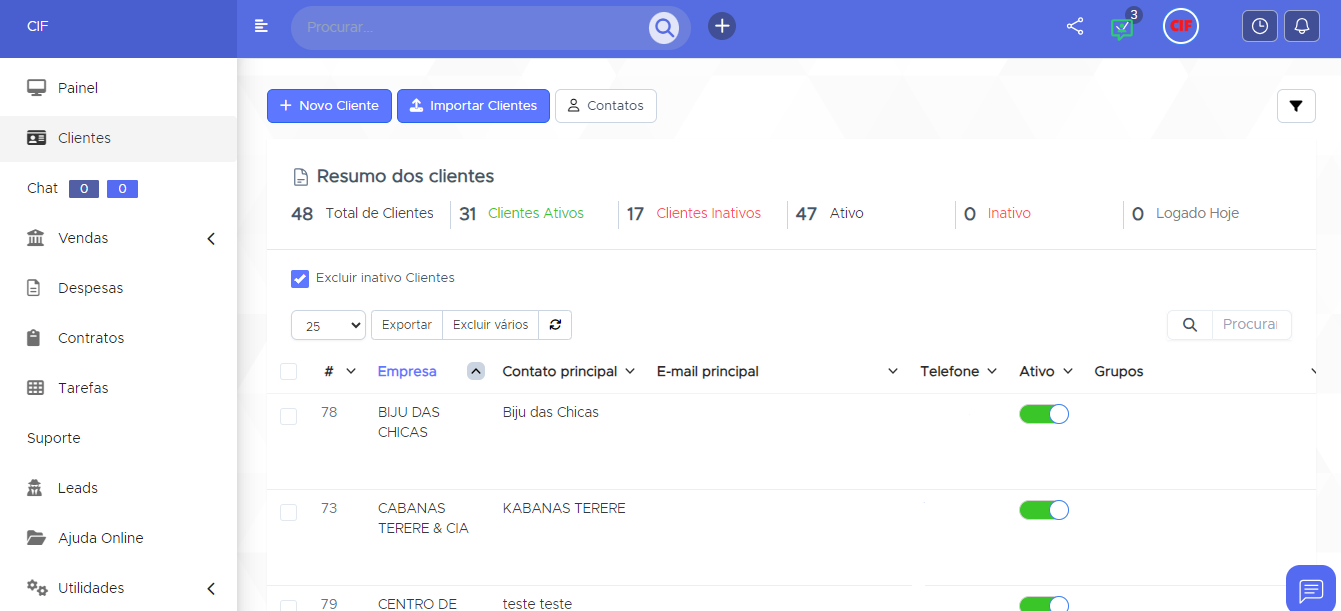Uncheck Excluir inativo Clientes checkbox
Screen dimensions: 1341x611
click(x=300, y=278)
